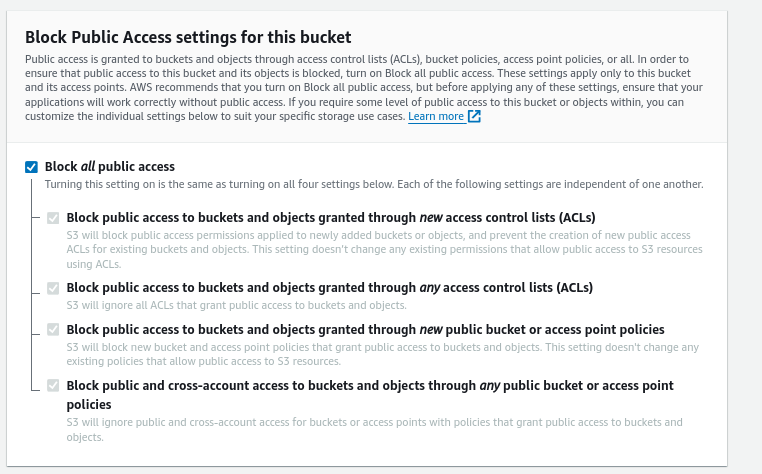Click description about newly added buckets or objects
762x474 pixels.
click(x=385, y=242)
